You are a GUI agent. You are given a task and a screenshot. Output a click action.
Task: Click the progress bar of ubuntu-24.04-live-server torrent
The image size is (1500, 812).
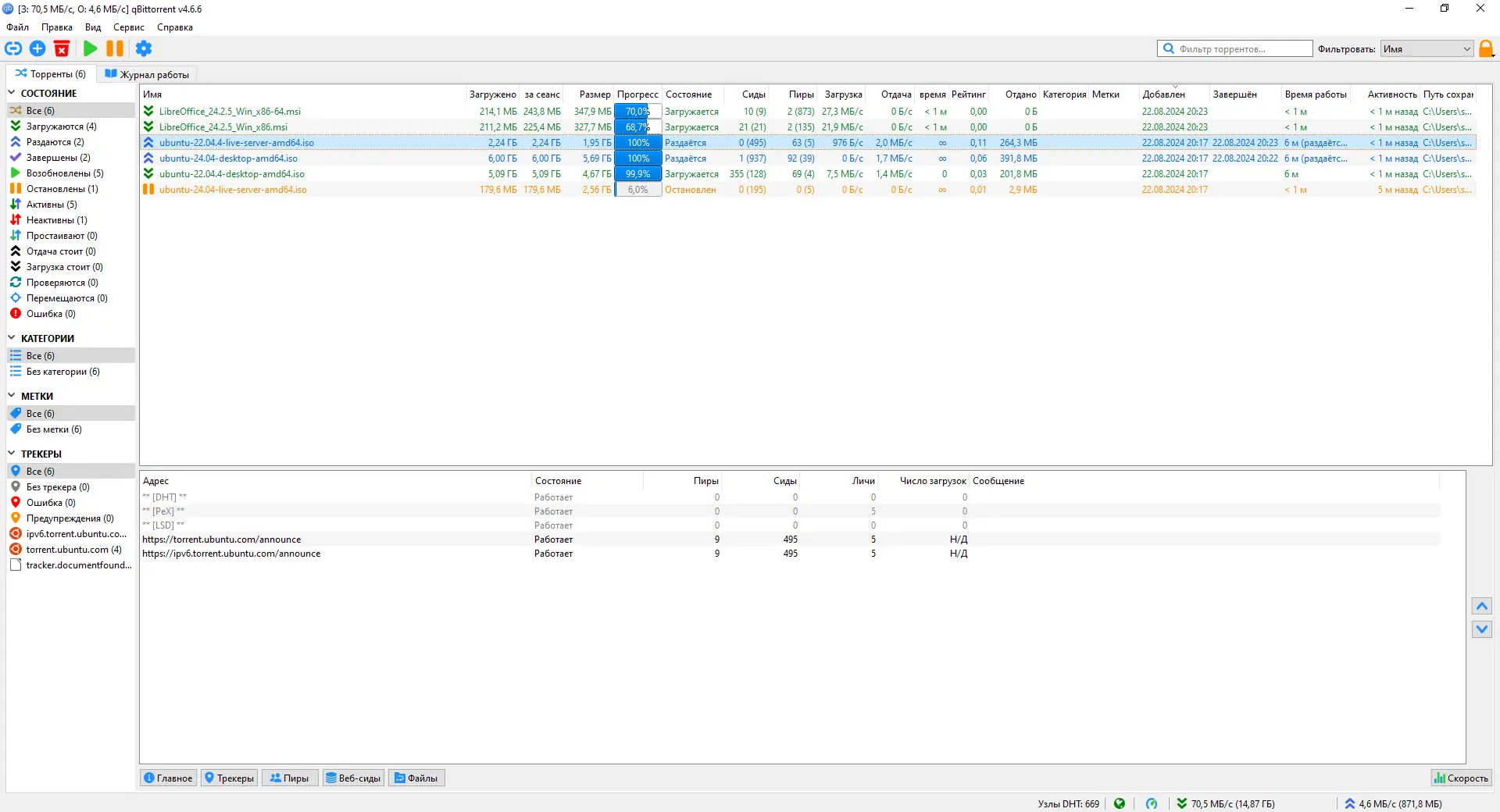[638, 190]
